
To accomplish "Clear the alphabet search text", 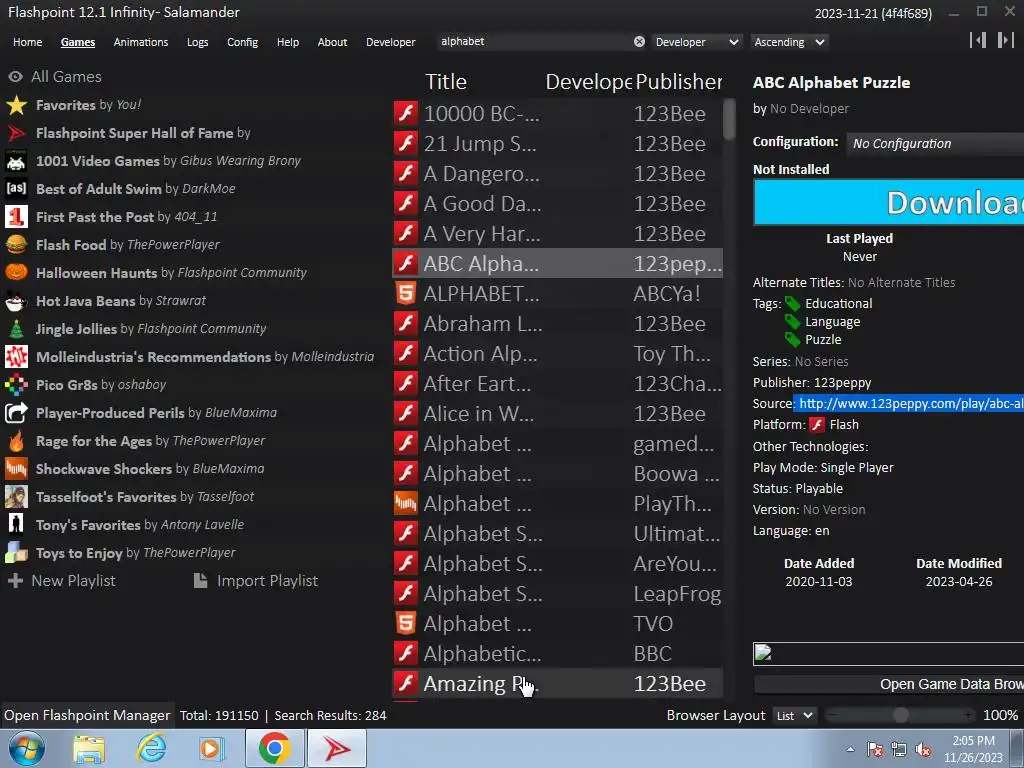I will (639, 42).
